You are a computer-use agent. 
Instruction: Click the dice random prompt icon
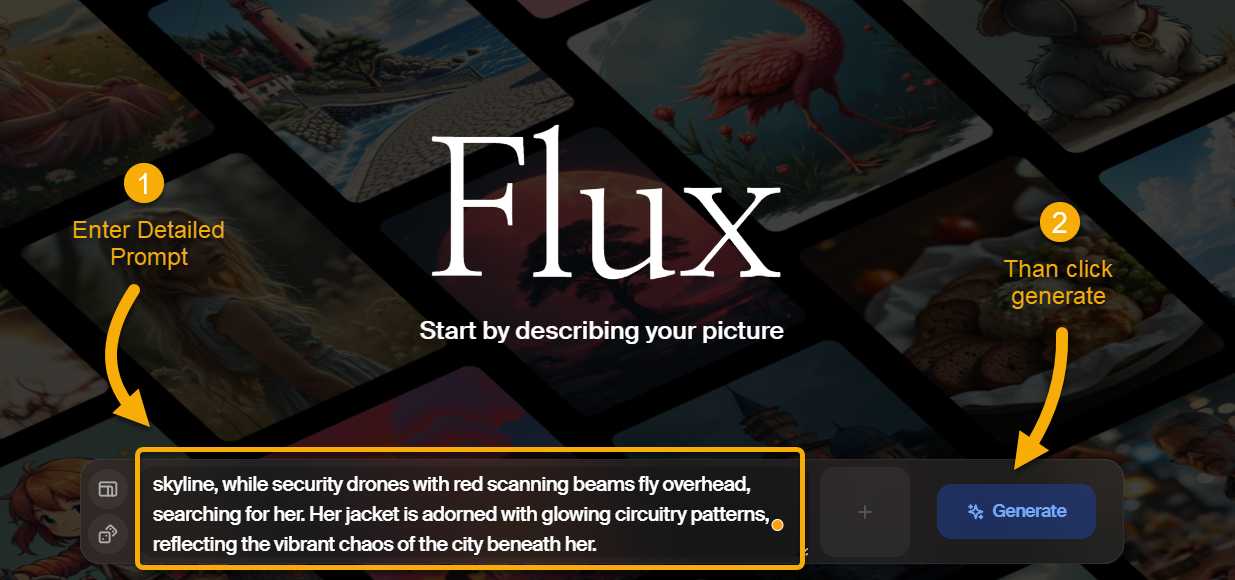[107, 535]
